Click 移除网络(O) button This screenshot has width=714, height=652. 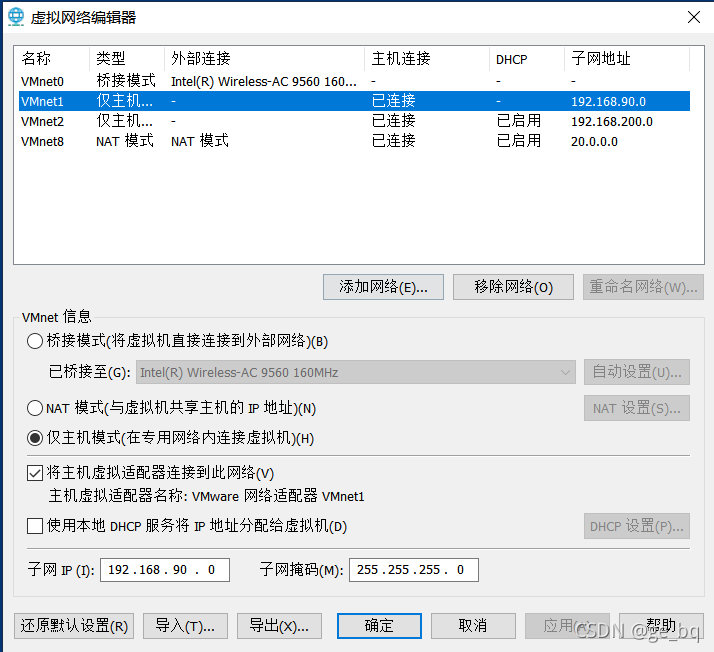pos(513,287)
